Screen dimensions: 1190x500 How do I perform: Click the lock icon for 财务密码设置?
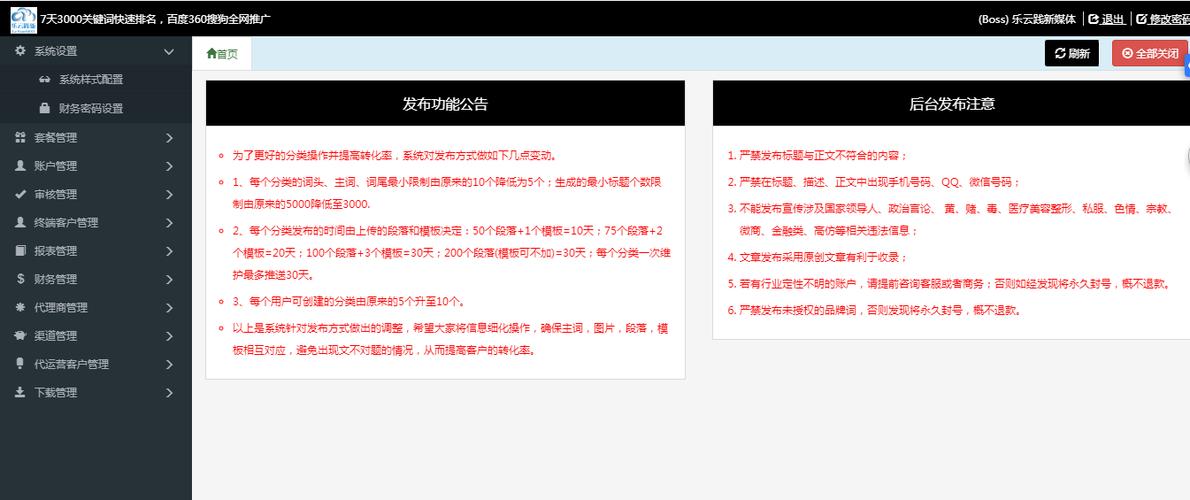coord(44,108)
